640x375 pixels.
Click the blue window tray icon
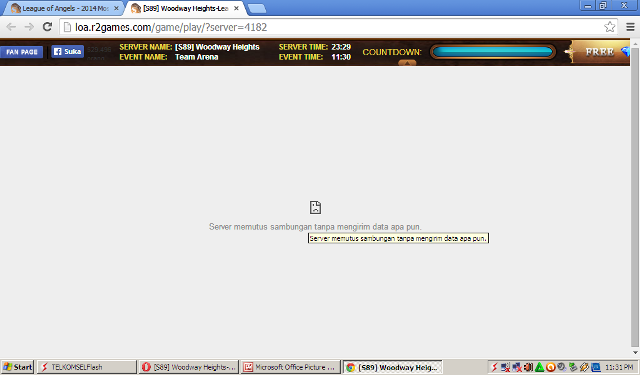(596, 367)
